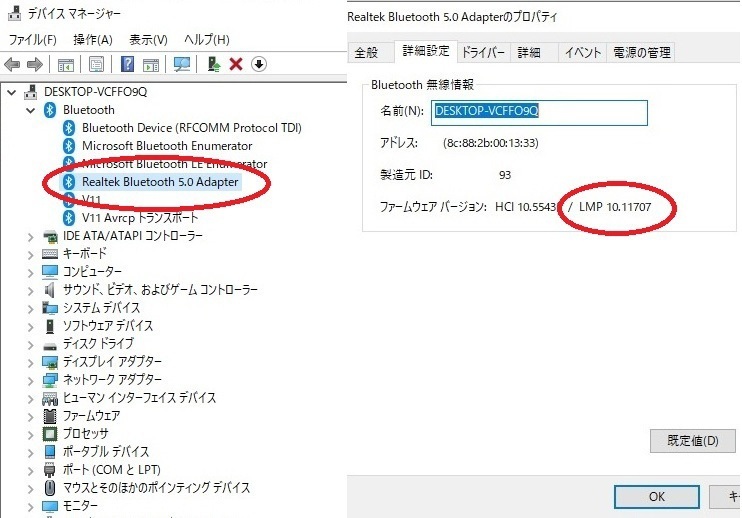Click the firmware text HCI 10.5543
The image size is (742, 518).
click(525, 207)
